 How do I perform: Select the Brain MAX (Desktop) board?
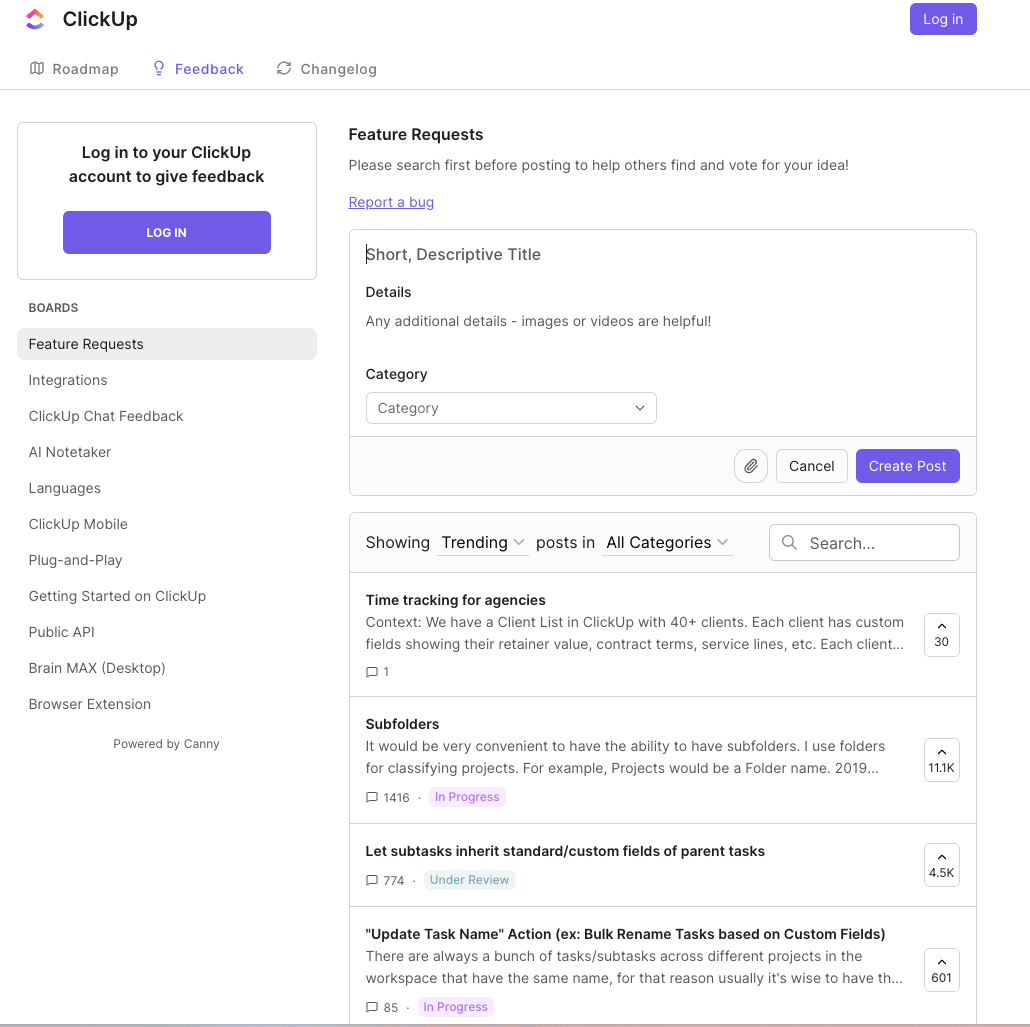[167, 668]
